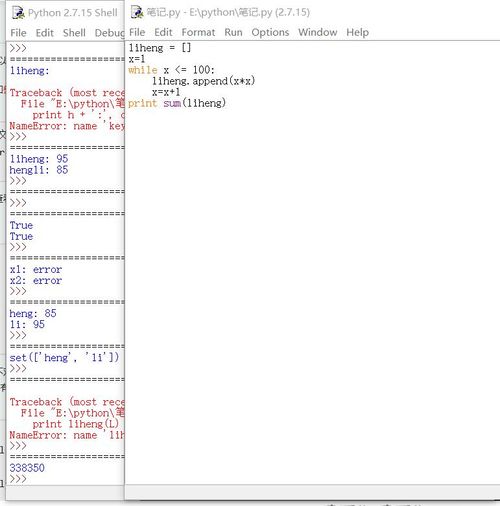
Task: Open the Format menu in the editor
Action: [x=198, y=32]
